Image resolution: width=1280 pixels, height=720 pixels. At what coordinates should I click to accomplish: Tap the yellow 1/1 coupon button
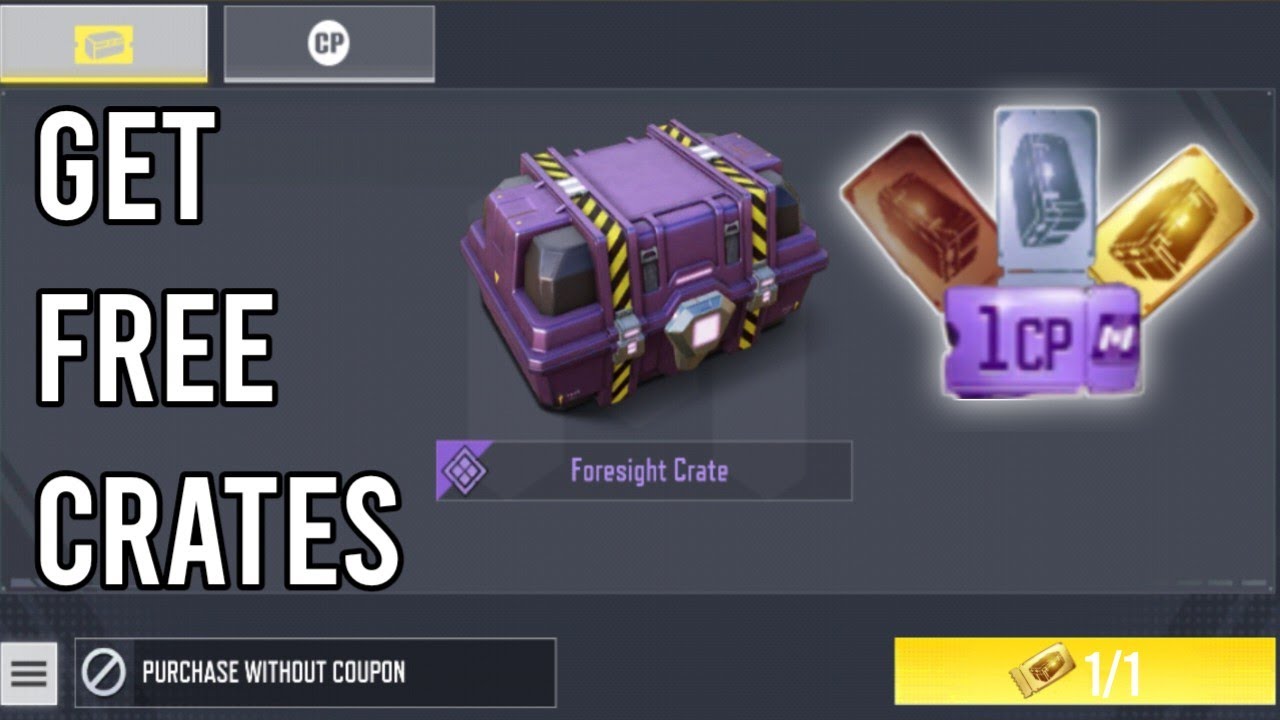click(x=1087, y=672)
